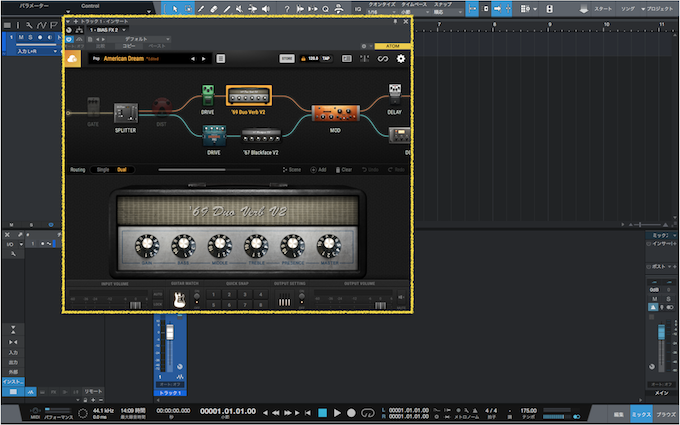This screenshot has width=680, height=425.
Task: Click the Scene button in routing bar
Action: click(292, 170)
